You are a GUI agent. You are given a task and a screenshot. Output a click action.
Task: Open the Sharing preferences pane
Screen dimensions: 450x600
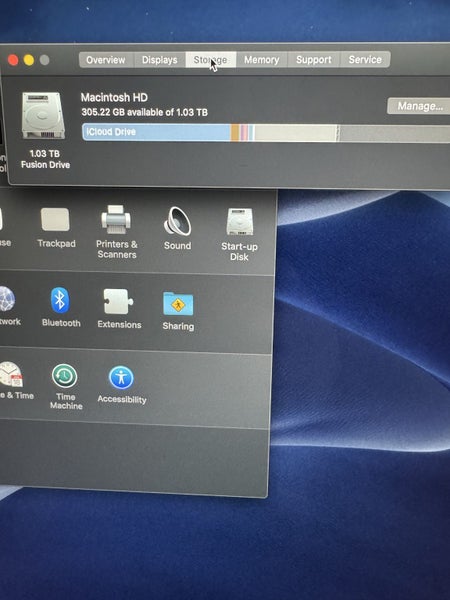point(178,311)
